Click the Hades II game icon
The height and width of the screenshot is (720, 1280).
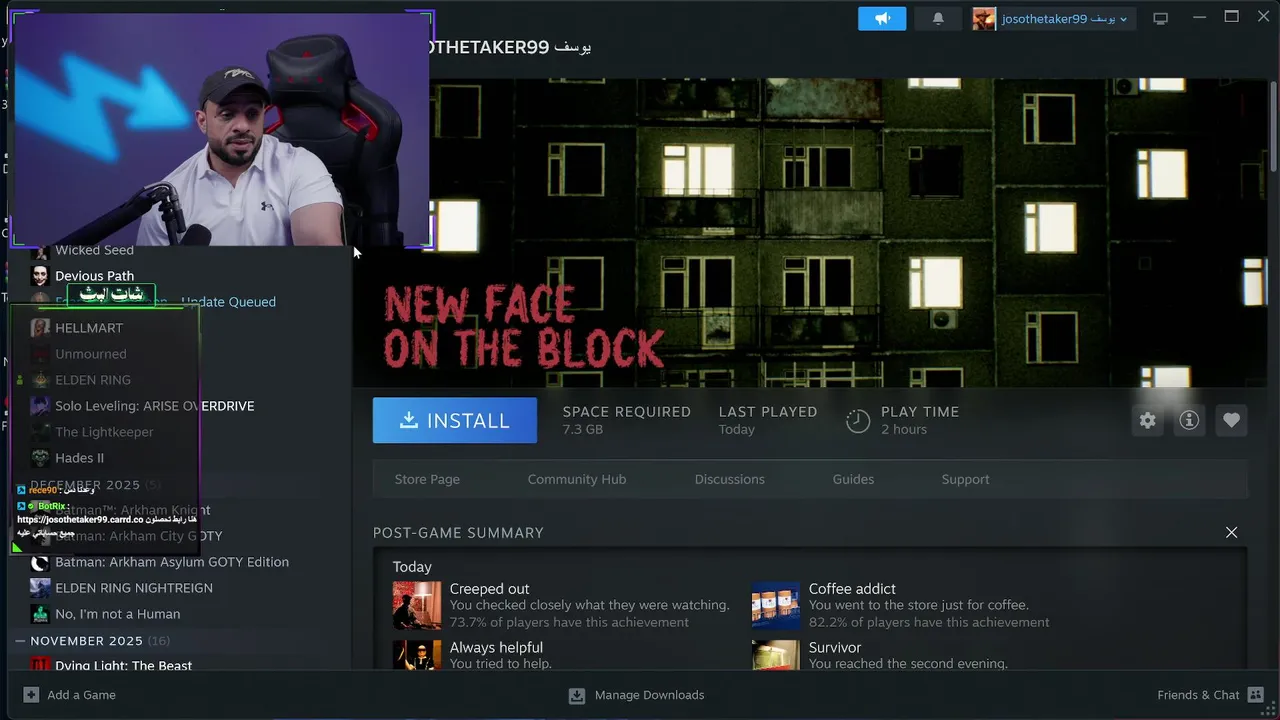tap(40, 458)
